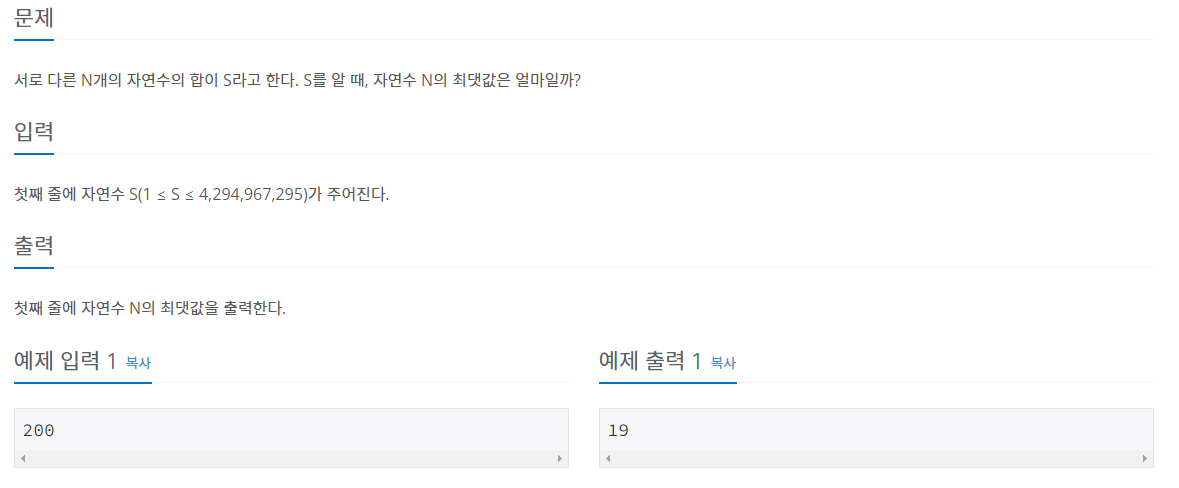Click right scroll arrow under sample input 200
This screenshot has height=488, width=1179.
pos(559,458)
